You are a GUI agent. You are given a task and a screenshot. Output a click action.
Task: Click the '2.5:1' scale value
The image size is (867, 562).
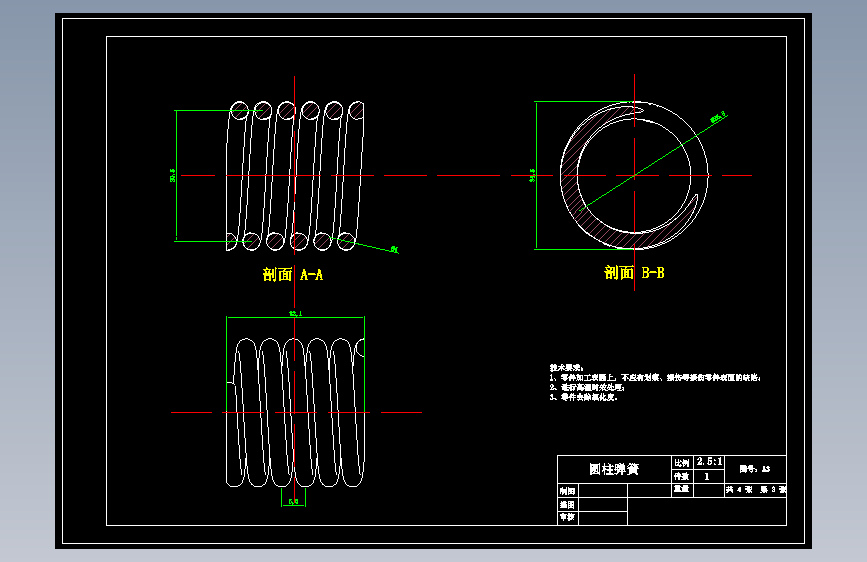709,461
